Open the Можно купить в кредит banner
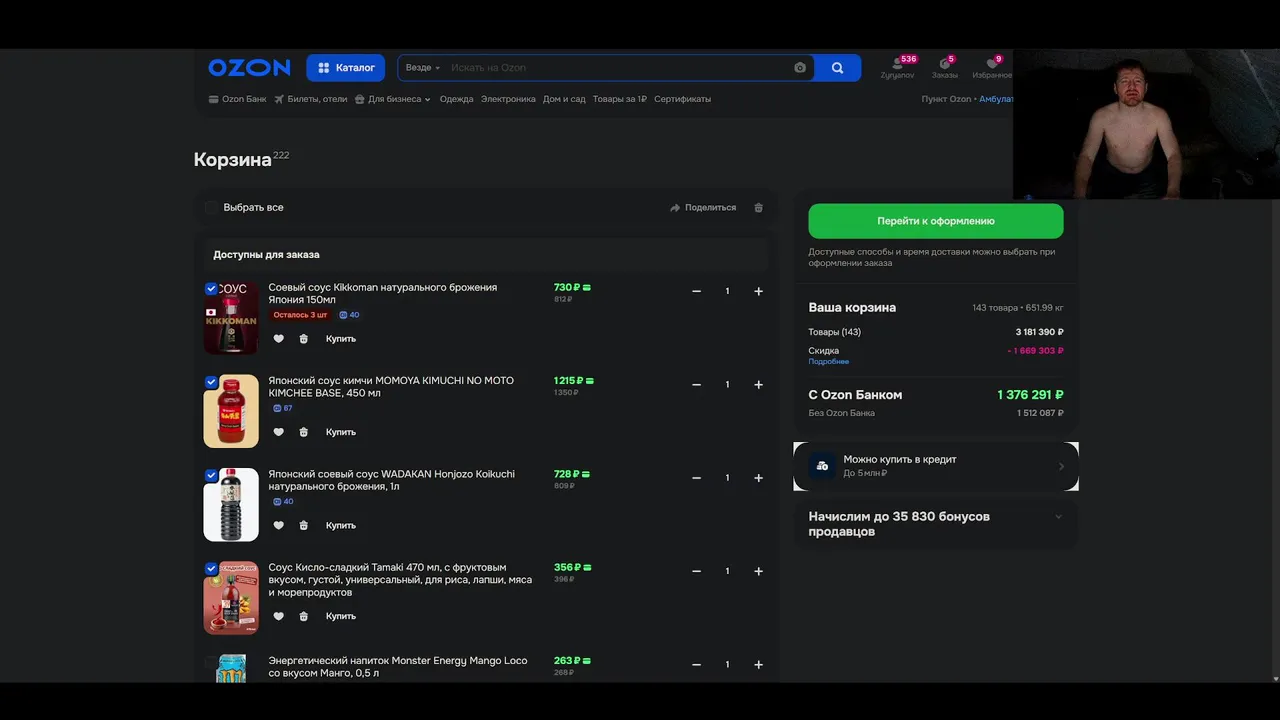1280x720 pixels. [936, 466]
